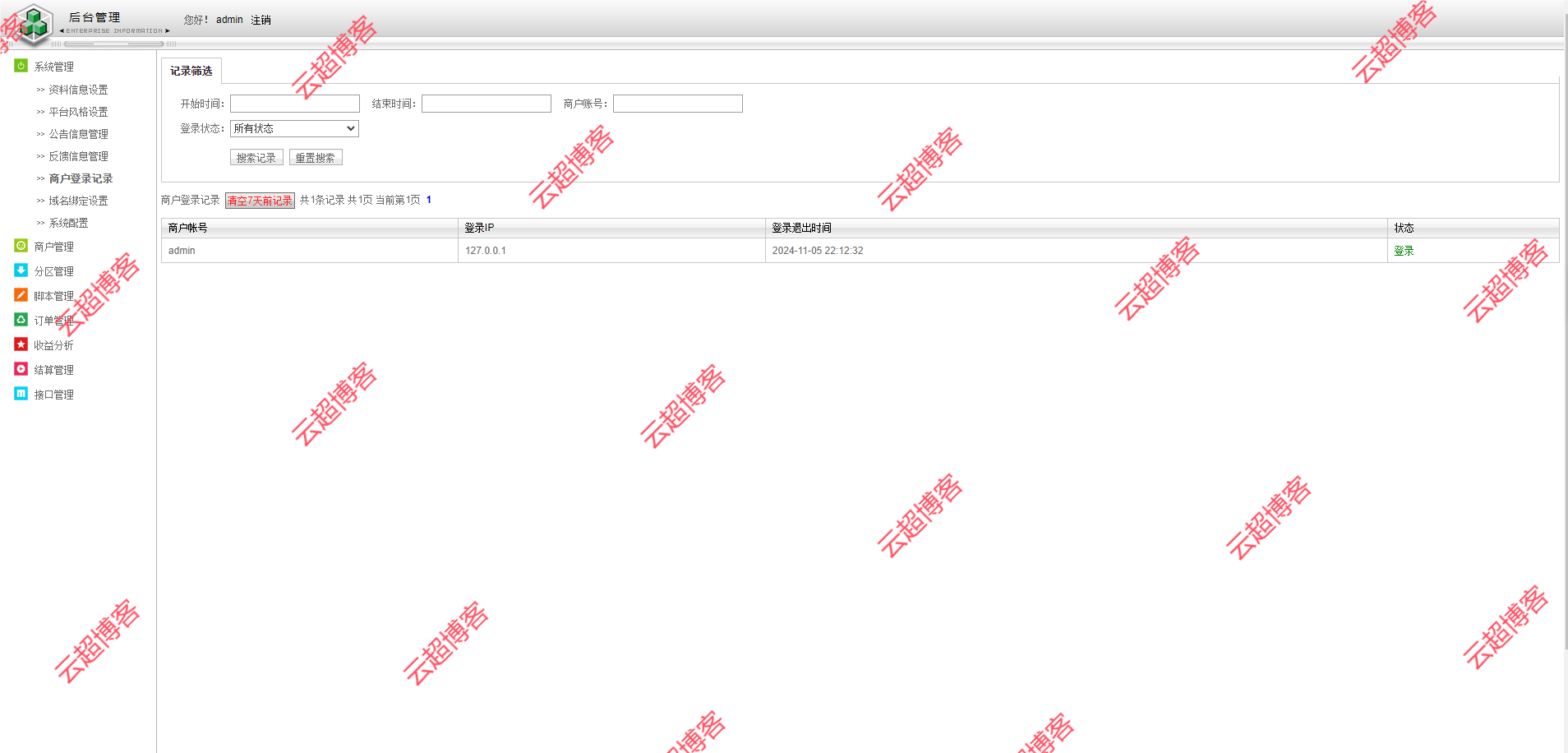The width and height of the screenshot is (1568, 753).
Task: Click the 搜索记录 button
Action: click(256, 157)
